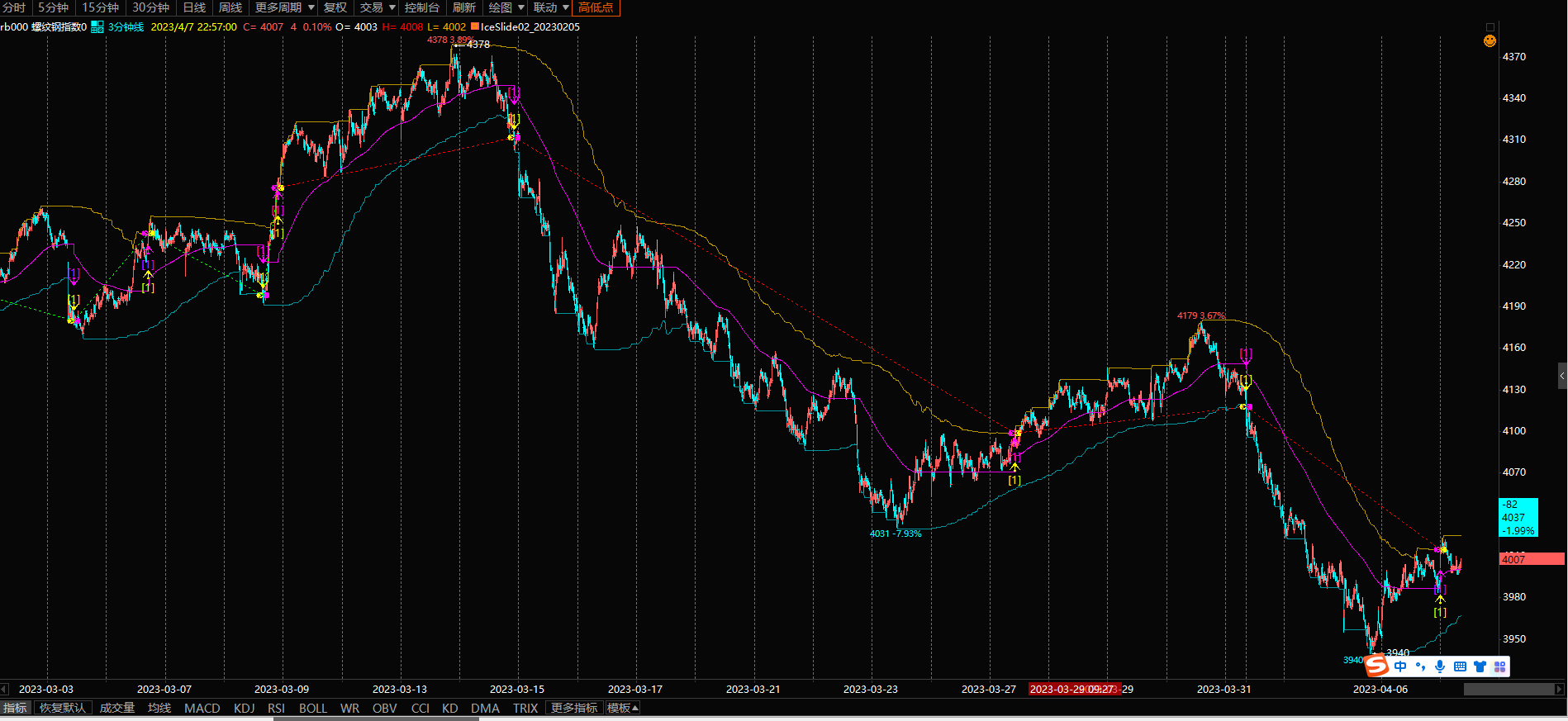Viewport: 1568px width, 721px height.
Task: Toggle the 高低点 high-low point button
Action: click(596, 7)
